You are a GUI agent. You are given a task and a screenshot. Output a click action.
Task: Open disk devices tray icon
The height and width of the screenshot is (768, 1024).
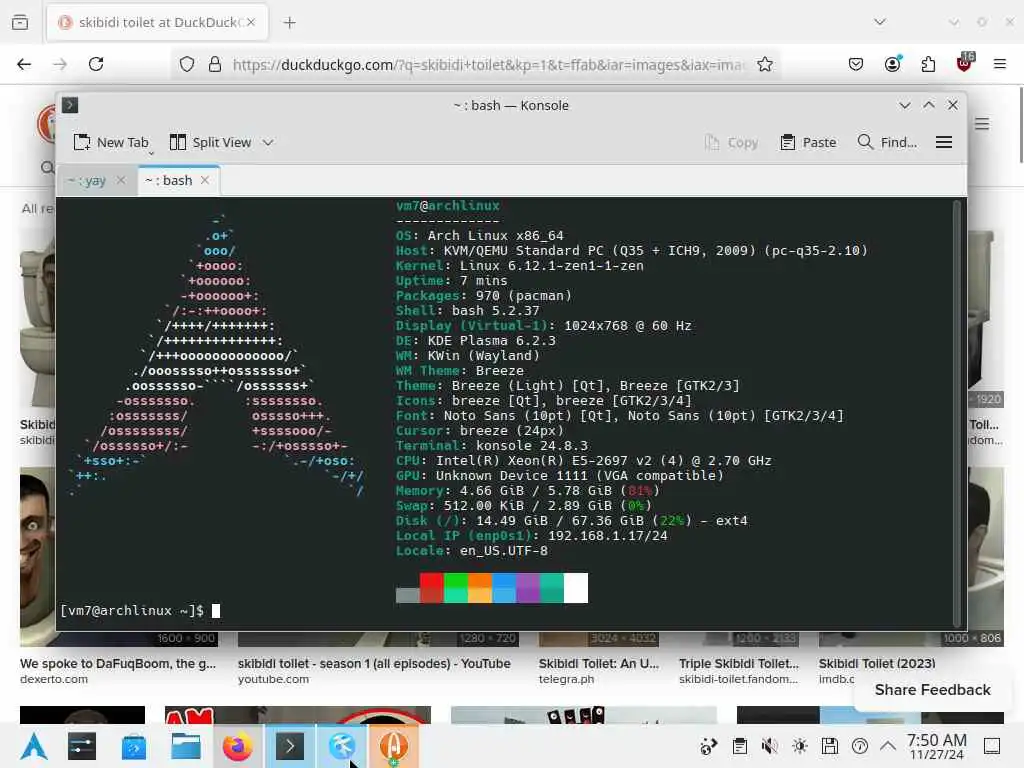[829, 746]
